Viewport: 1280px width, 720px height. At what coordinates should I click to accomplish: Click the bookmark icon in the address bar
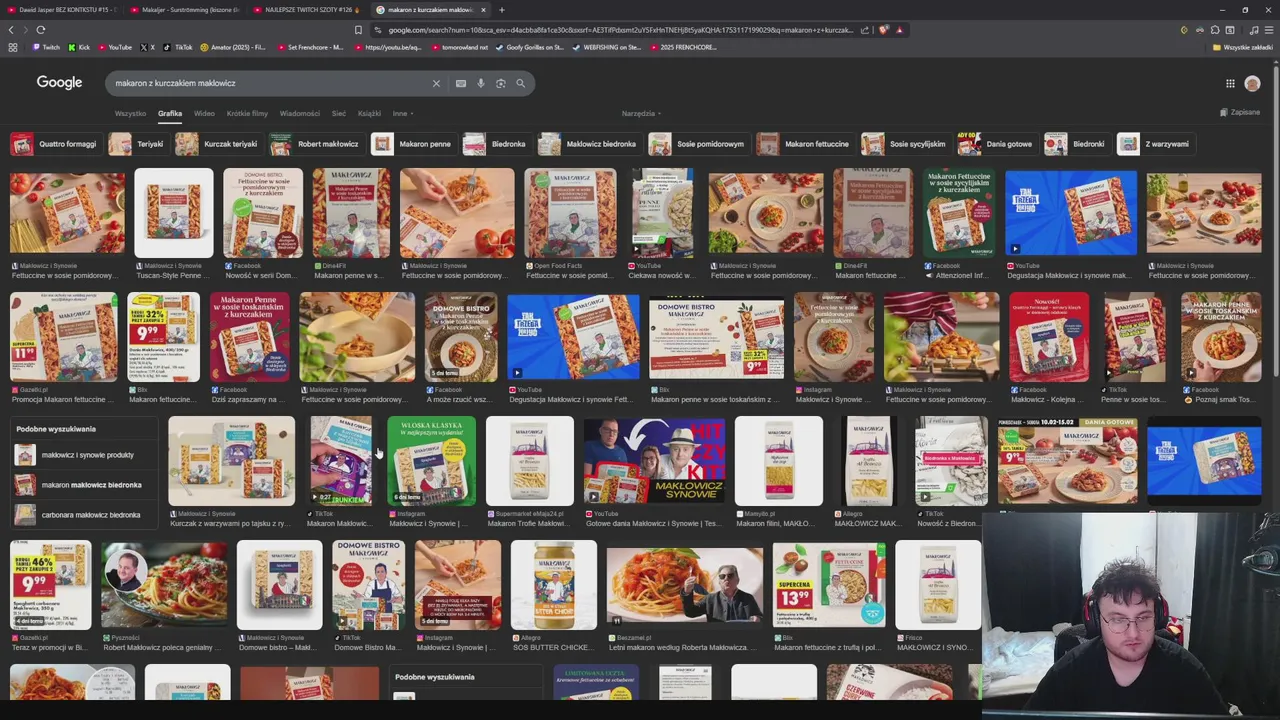(x=358, y=30)
